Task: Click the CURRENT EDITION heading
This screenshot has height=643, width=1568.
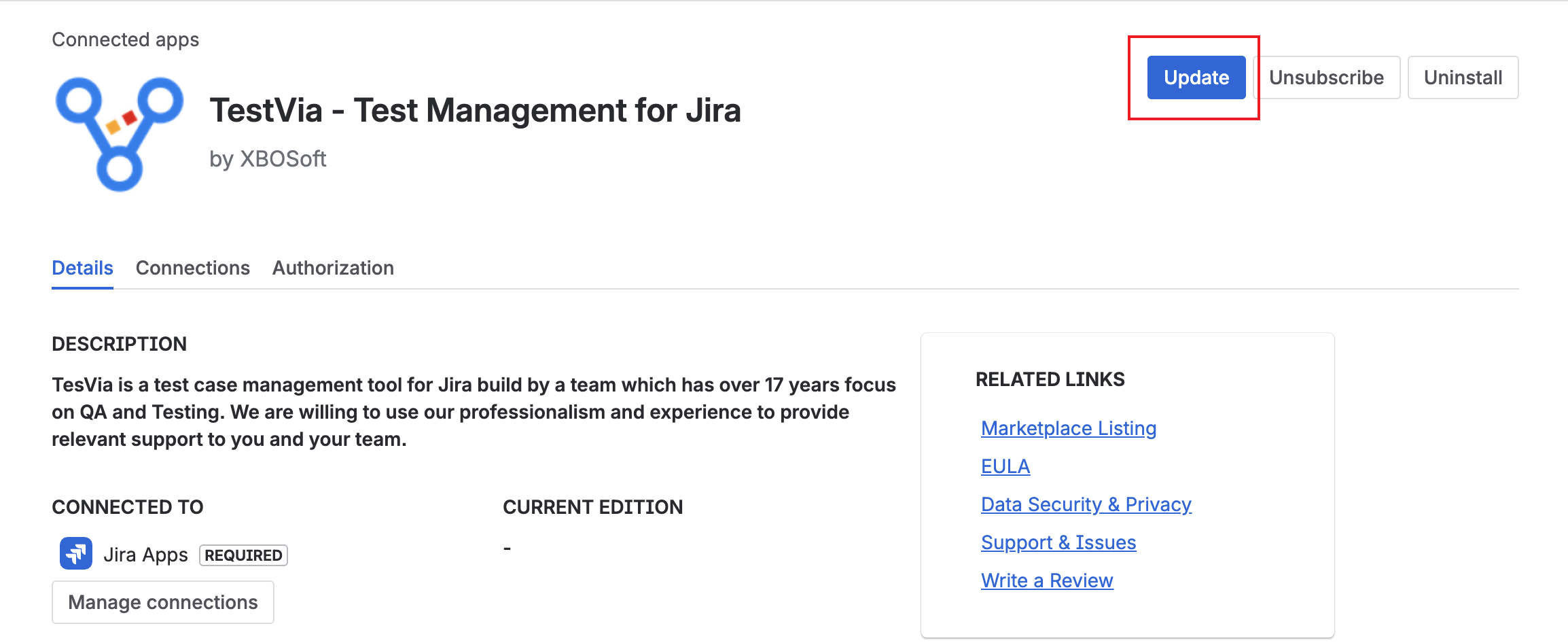Action: point(593,507)
